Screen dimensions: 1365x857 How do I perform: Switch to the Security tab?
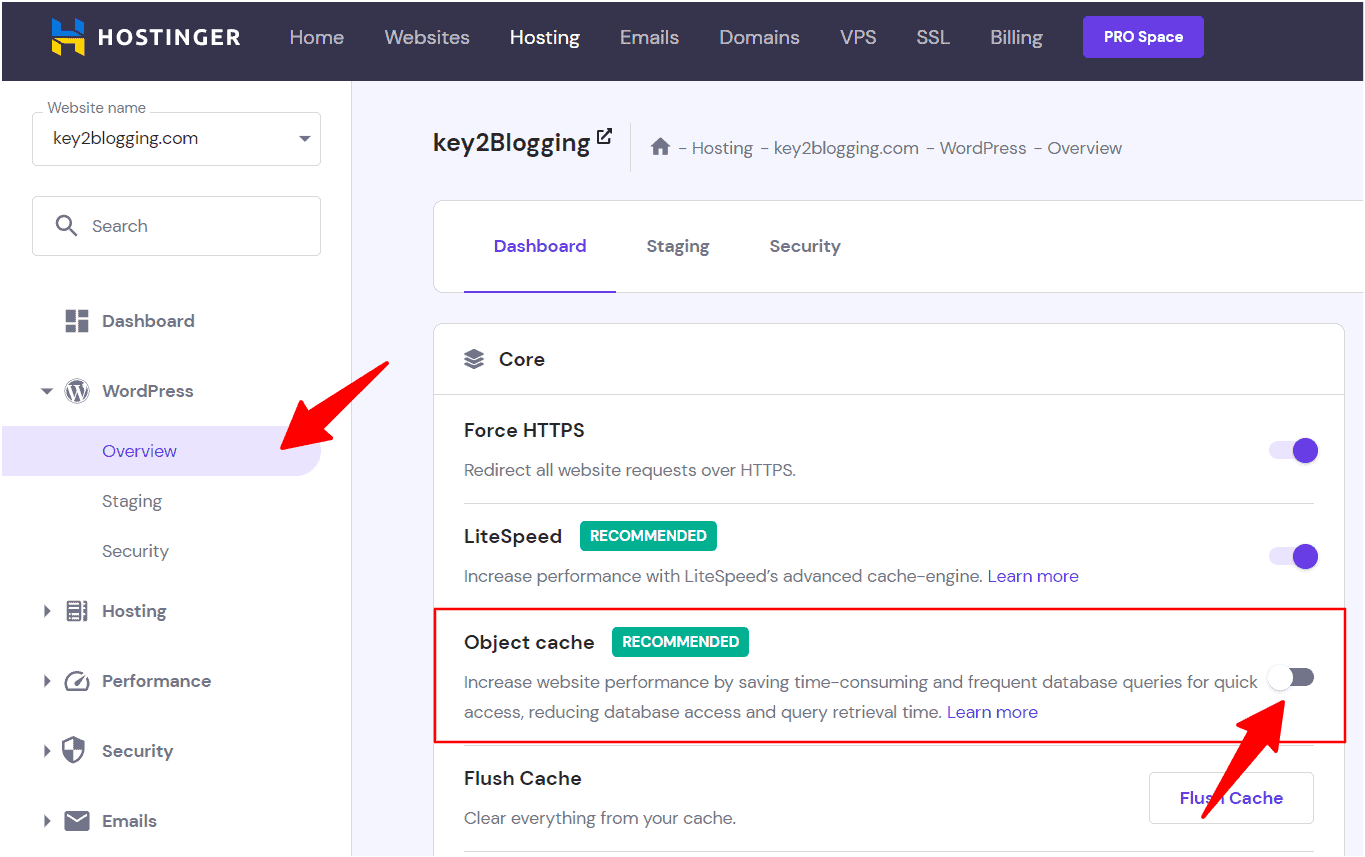tap(805, 246)
